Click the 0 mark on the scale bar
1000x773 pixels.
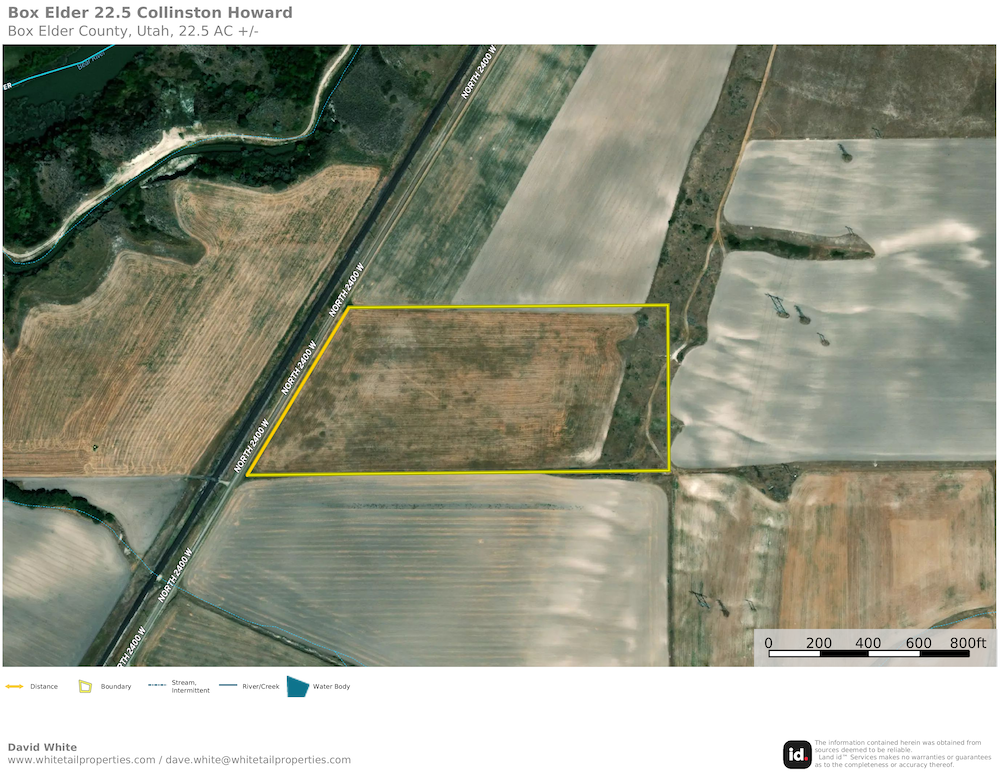coord(768,643)
